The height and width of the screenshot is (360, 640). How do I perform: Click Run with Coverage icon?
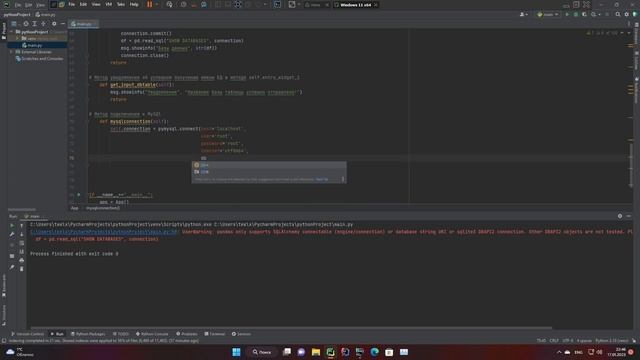pos(584,14)
